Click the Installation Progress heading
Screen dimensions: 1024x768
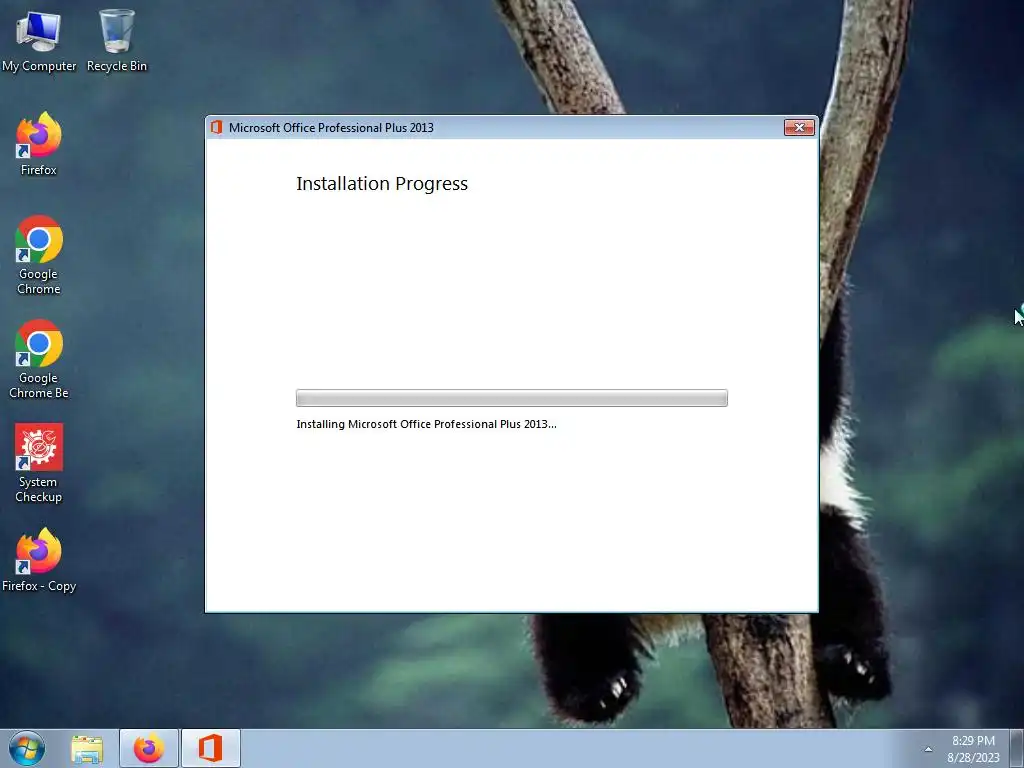tap(382, 184)
